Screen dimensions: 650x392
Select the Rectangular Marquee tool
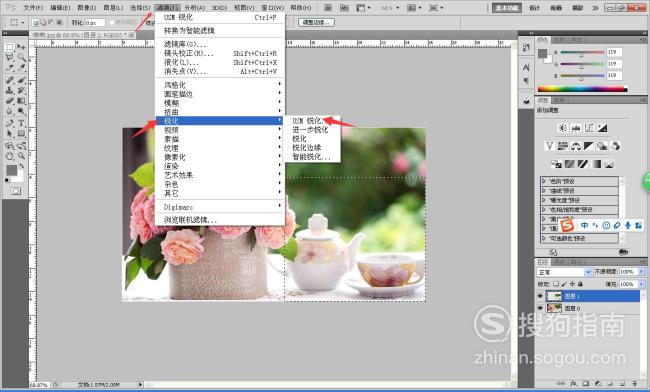click(x=9, y=47)
